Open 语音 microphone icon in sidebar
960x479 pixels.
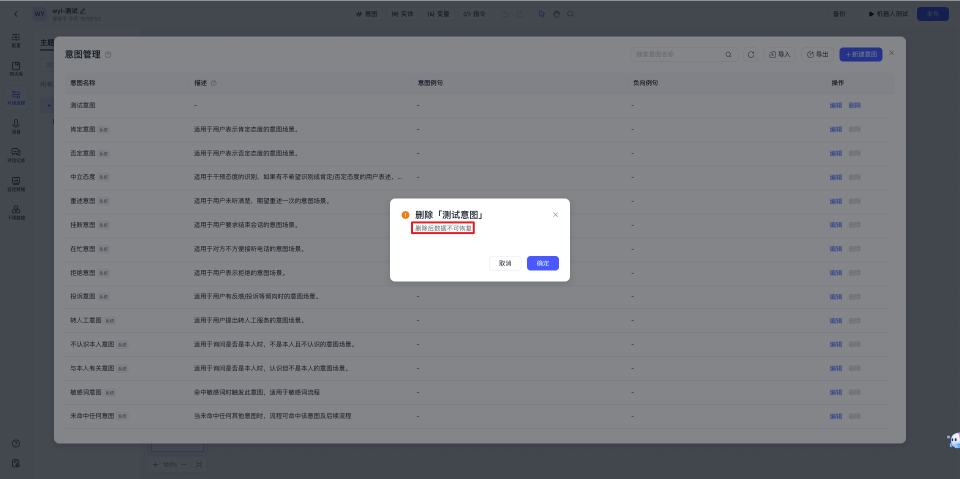coord(16,124)
